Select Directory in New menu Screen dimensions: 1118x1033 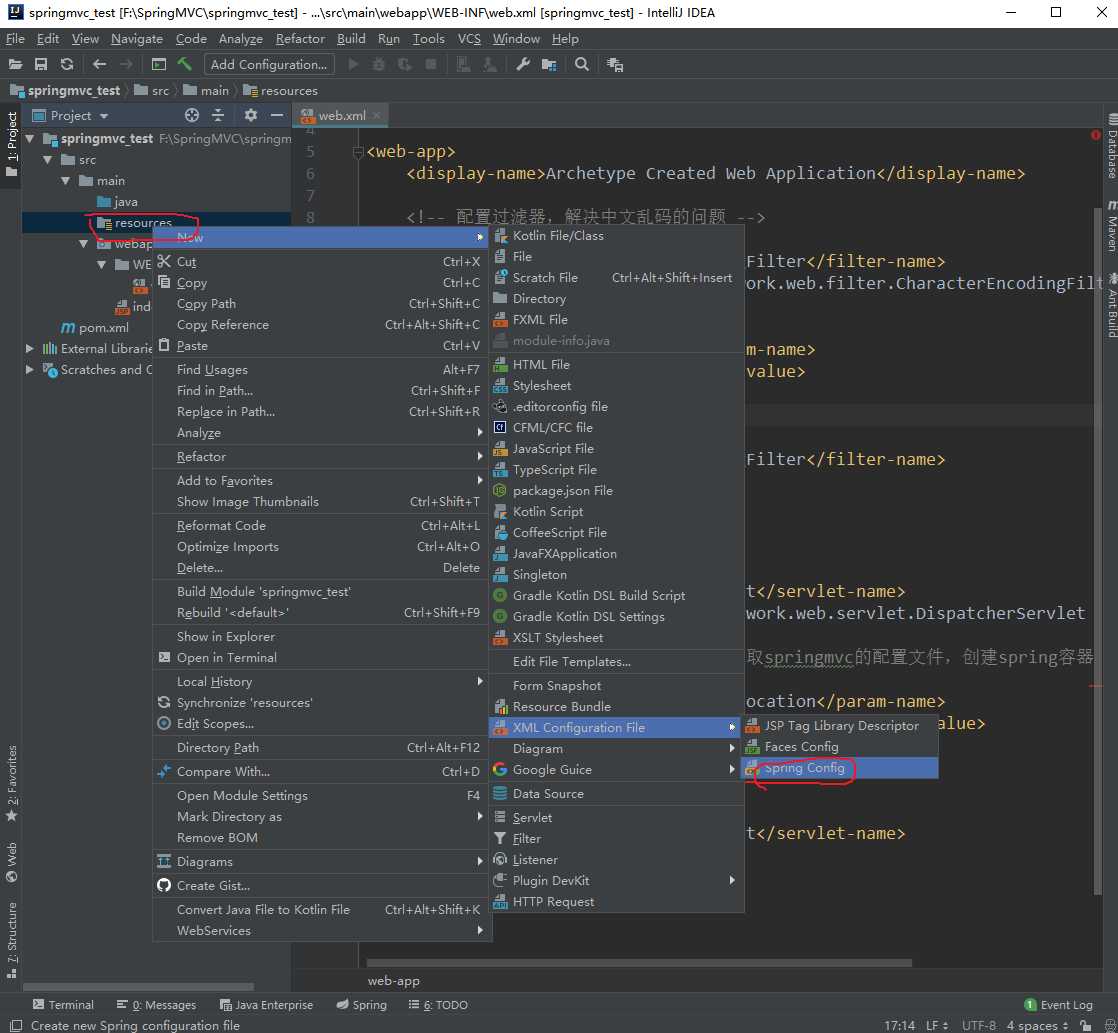pos(617,299)
